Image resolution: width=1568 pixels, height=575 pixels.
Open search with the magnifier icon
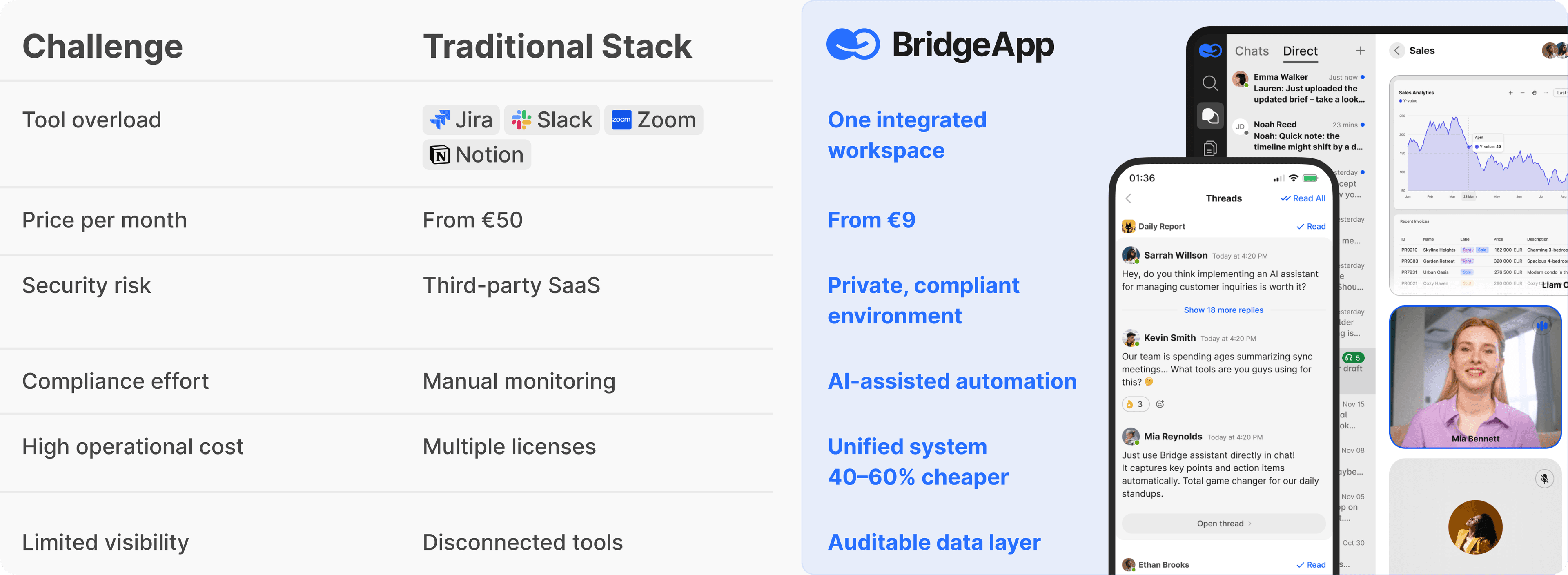coord(1211,83)
